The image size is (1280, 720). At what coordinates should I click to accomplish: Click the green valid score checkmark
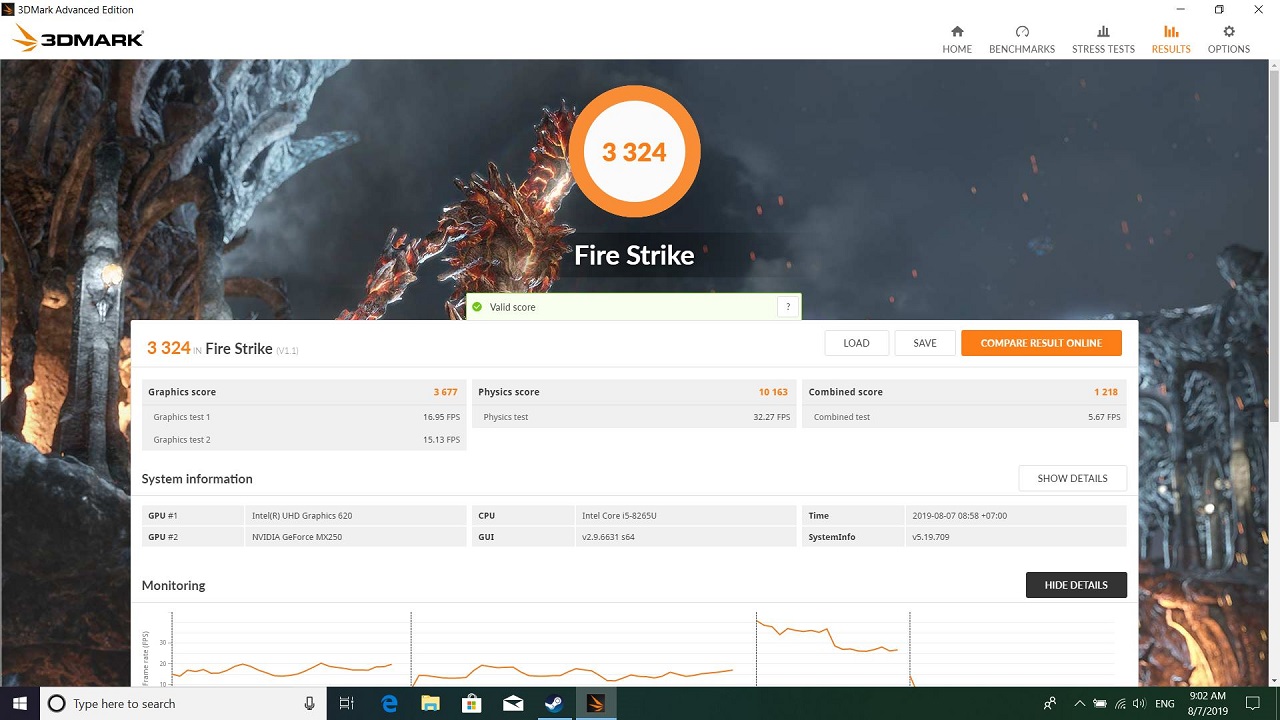point(477,307)
